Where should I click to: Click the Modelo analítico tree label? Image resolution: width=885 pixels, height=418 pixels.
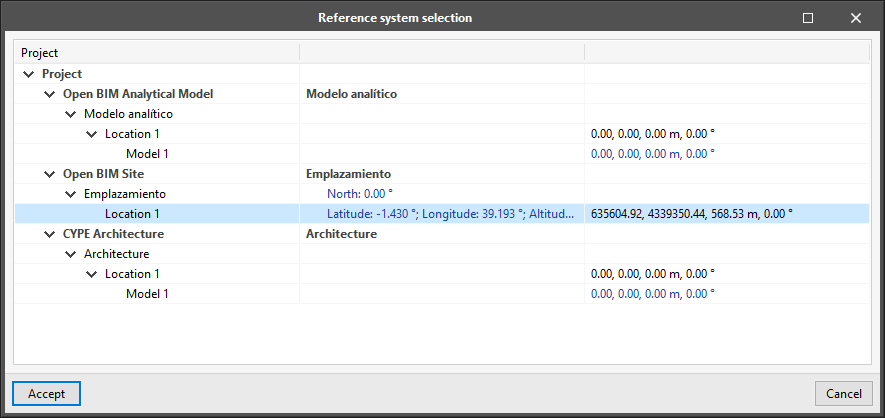(128, 114)
